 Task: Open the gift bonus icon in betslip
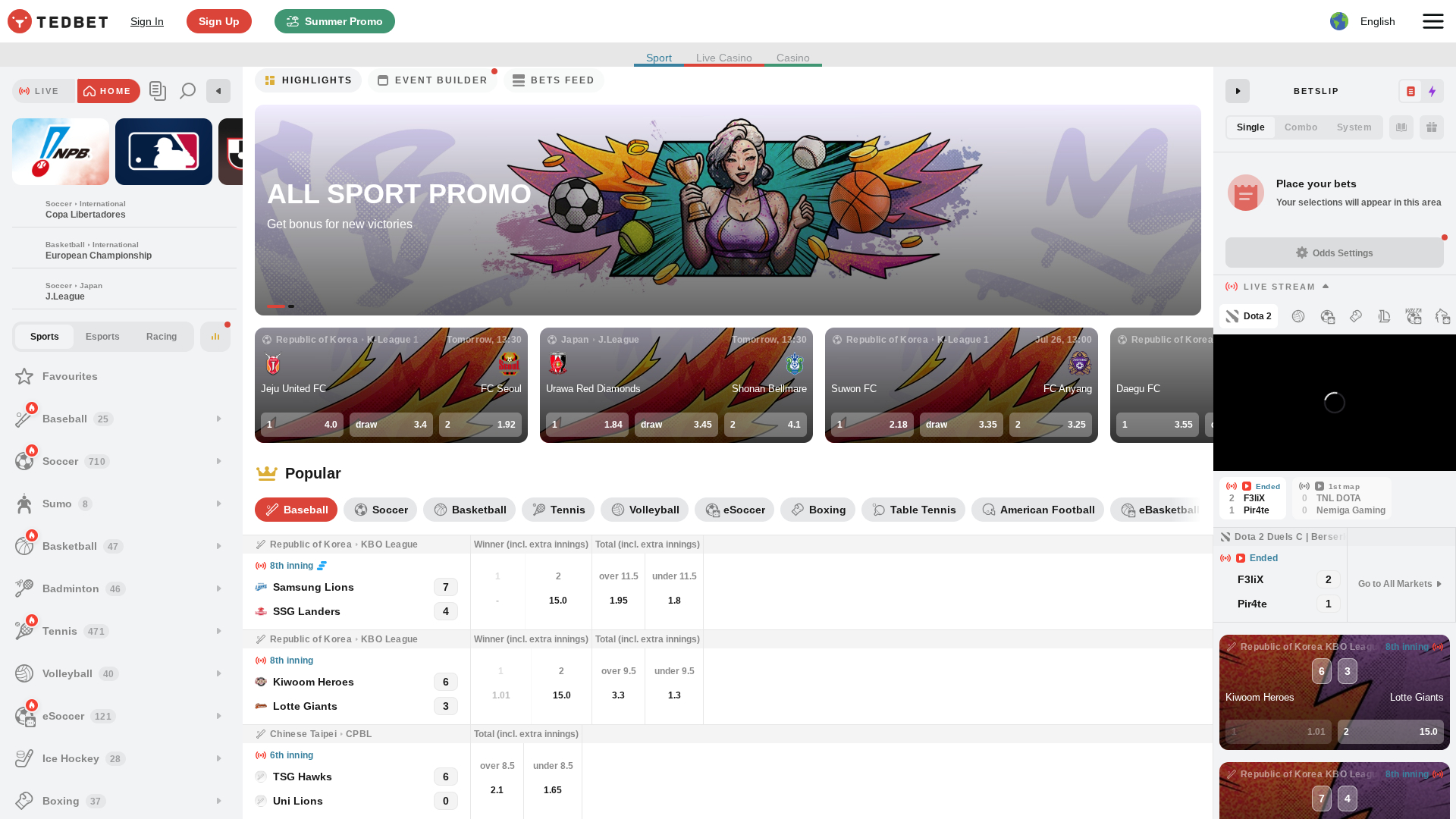pyautogui.click(x=1431, y=127)
